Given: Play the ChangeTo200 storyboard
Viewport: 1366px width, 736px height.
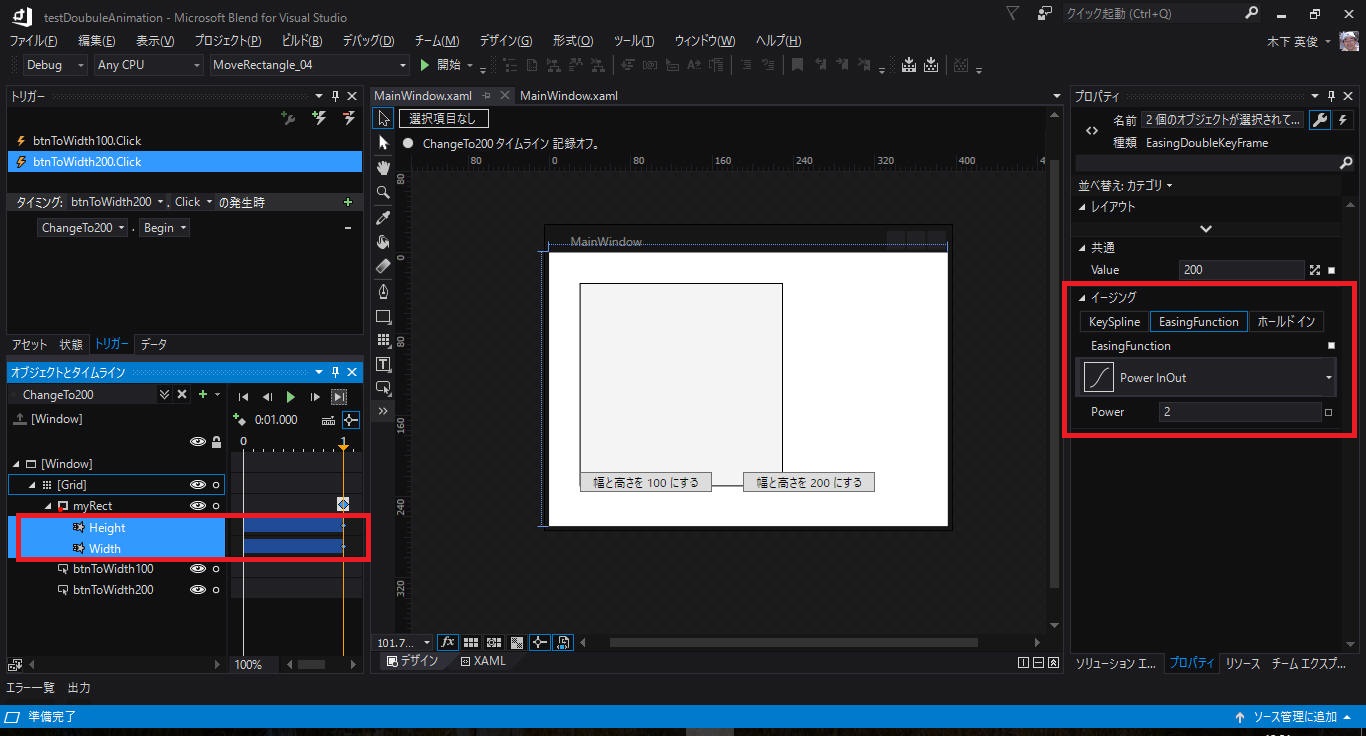Looking at the screenshot, I should point(291,397).
